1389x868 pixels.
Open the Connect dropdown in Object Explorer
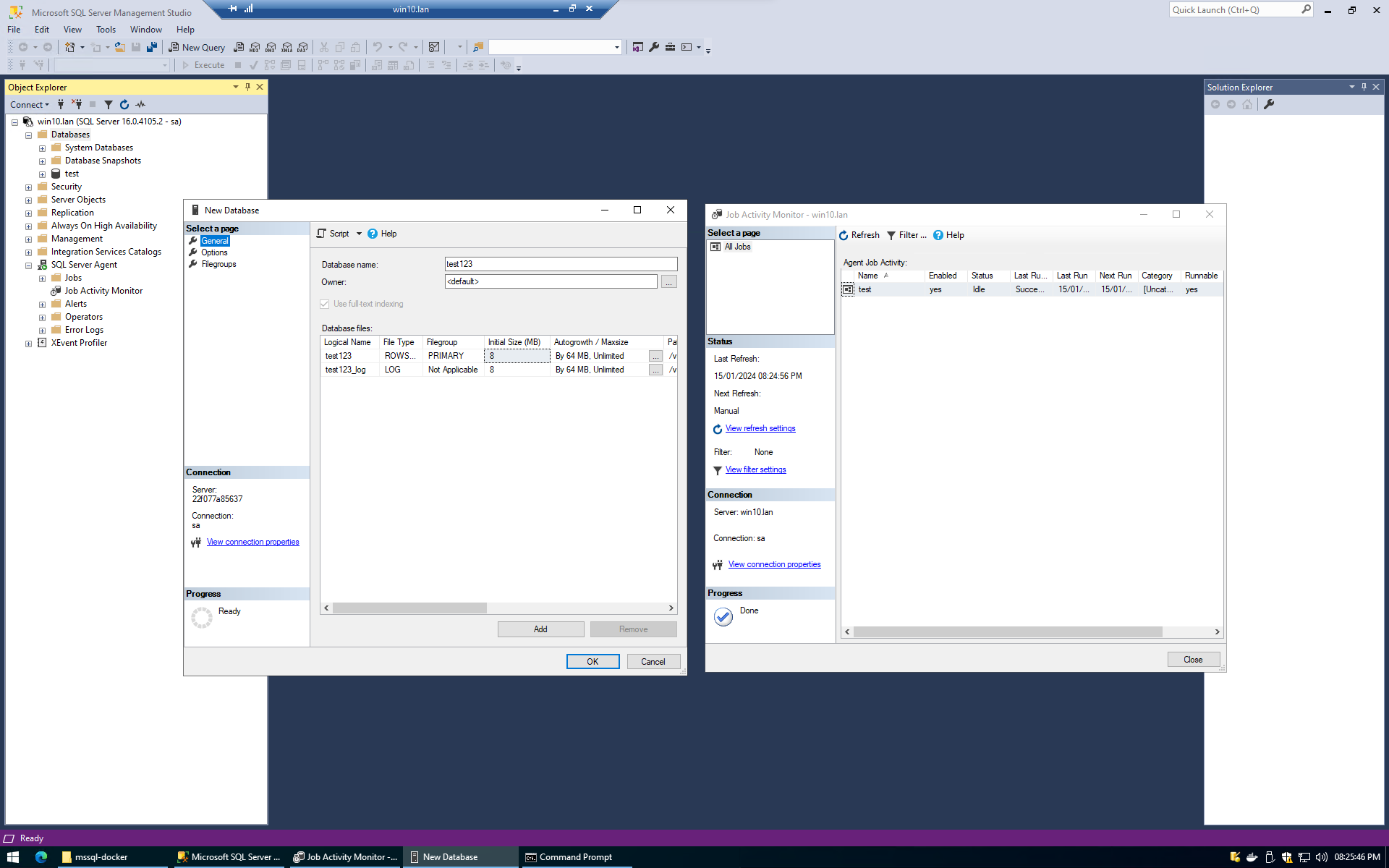(30, 104)
